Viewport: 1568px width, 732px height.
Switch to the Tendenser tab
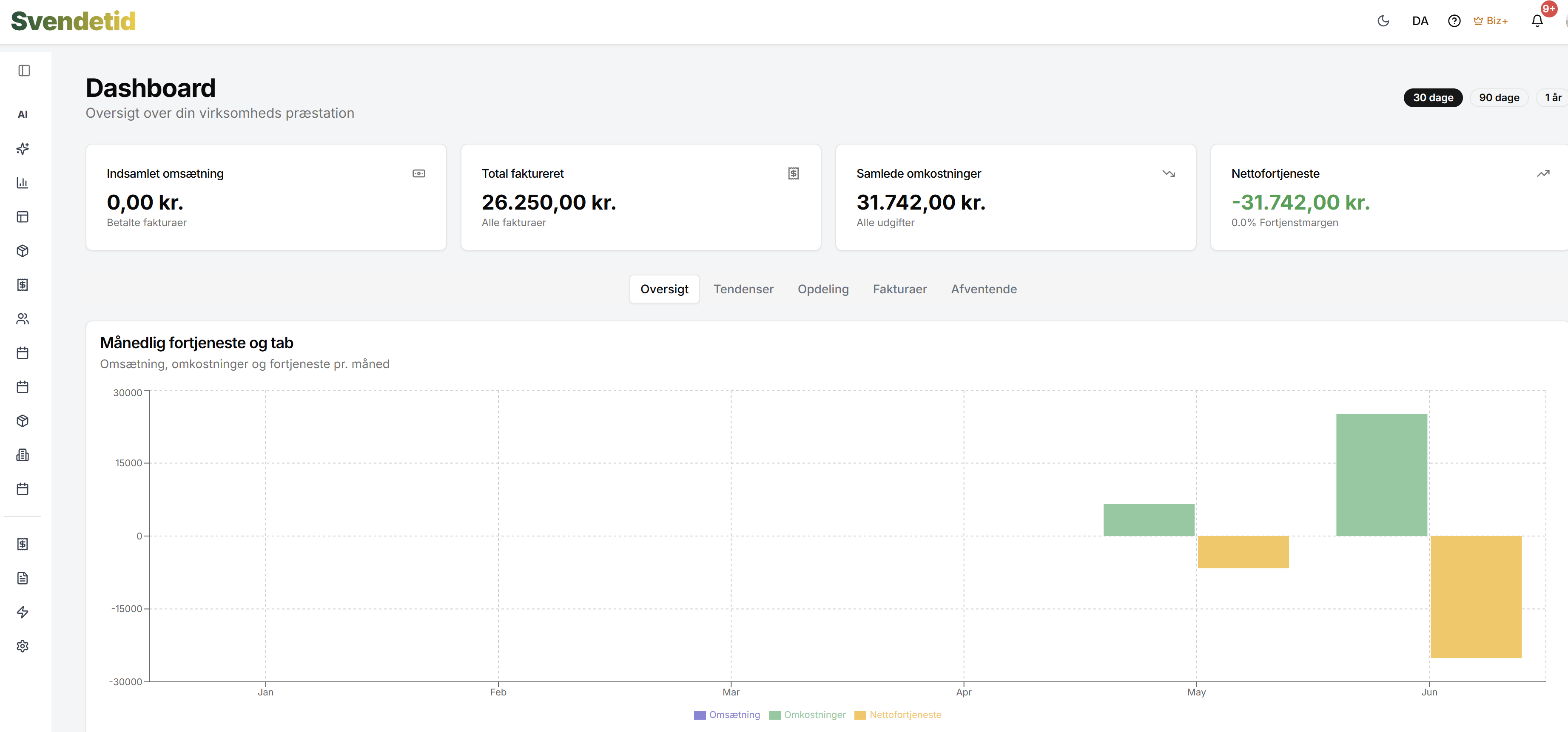743,289
